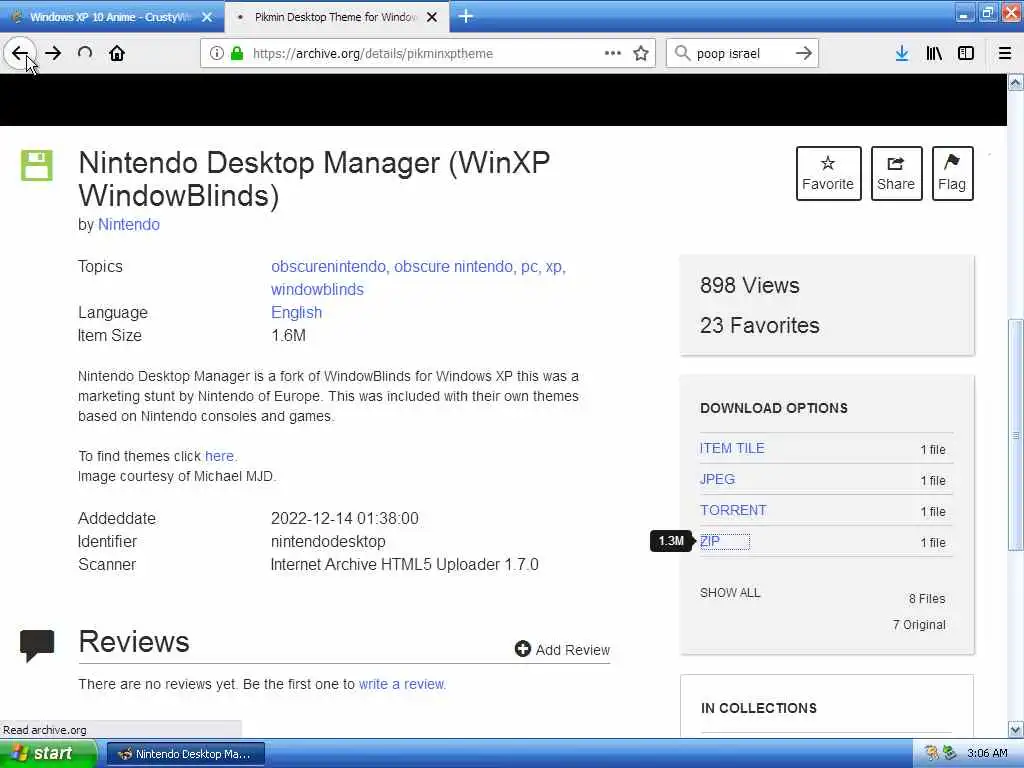Image resolution: width=1024 pixels, height=768 pixels.
Task: Click the identifier value 'nintendodesktop'
Action: click(x=328, y=541)
